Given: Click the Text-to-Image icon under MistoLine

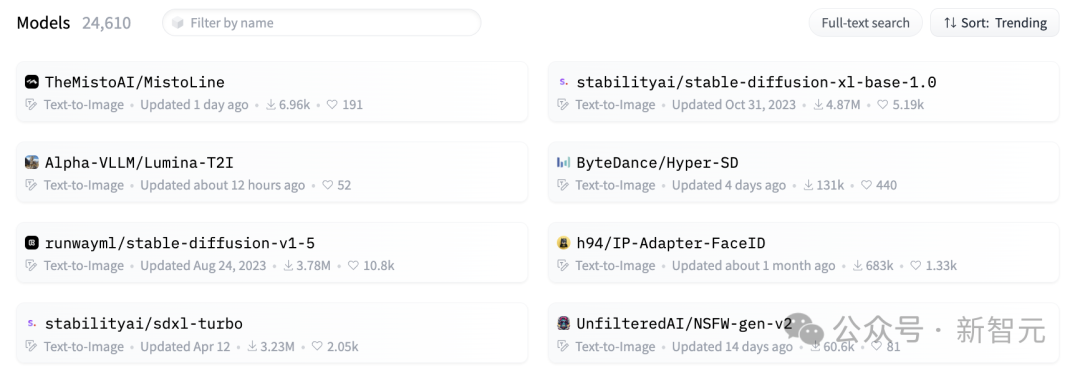Looking at the screenshot, I should [31, 105].
